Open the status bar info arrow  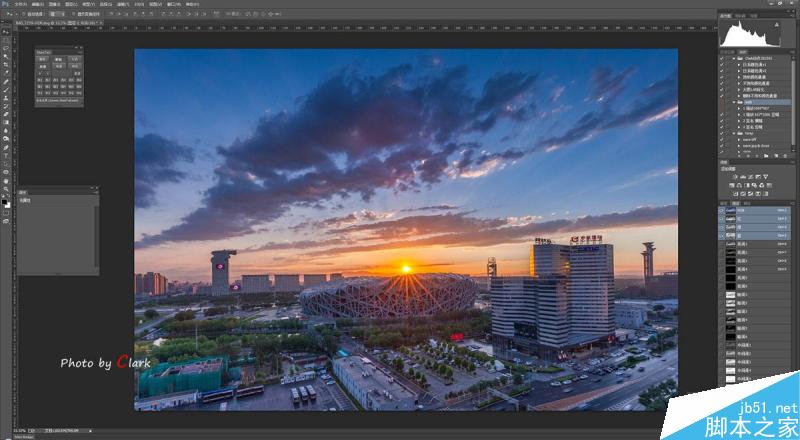coord(91,430)
